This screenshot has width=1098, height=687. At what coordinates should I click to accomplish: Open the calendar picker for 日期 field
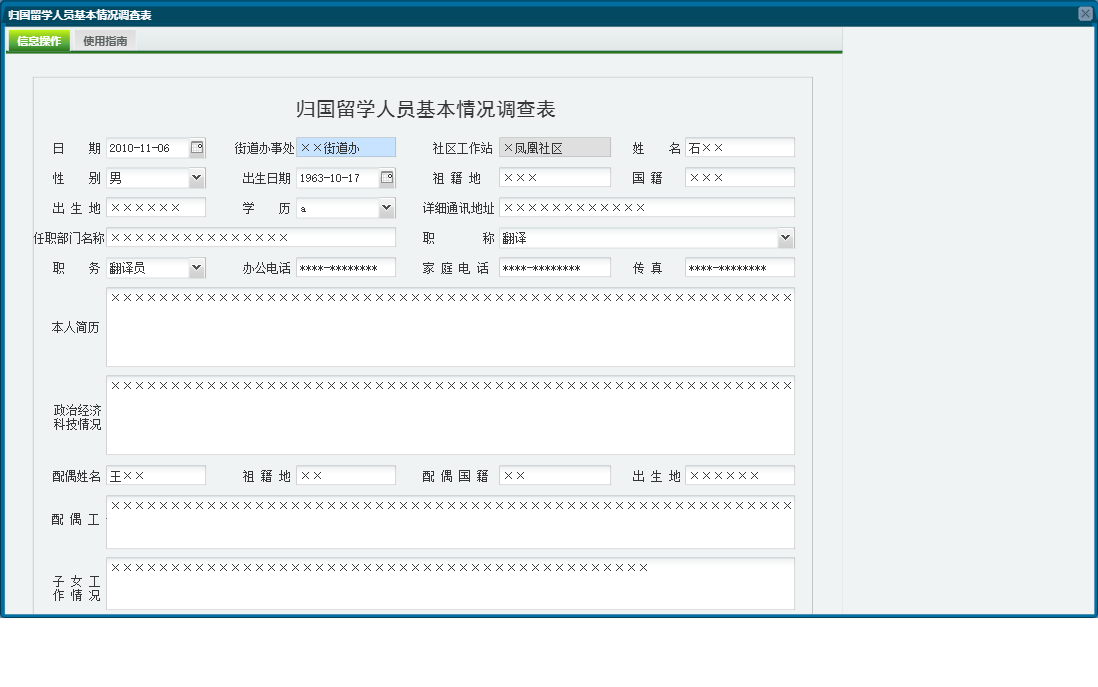click(198, 148)
